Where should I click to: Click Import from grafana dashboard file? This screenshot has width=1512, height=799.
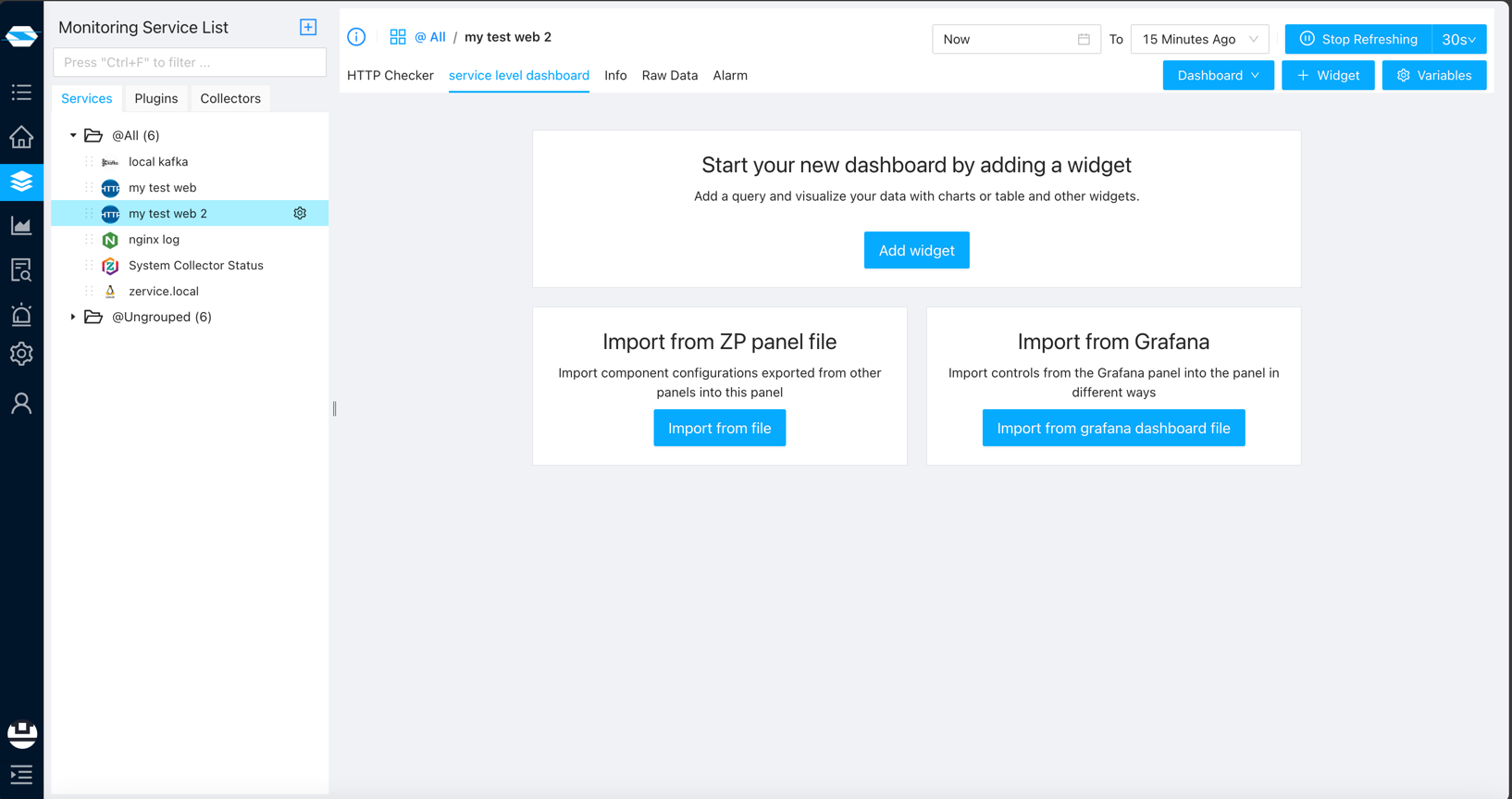[1113, 428]
